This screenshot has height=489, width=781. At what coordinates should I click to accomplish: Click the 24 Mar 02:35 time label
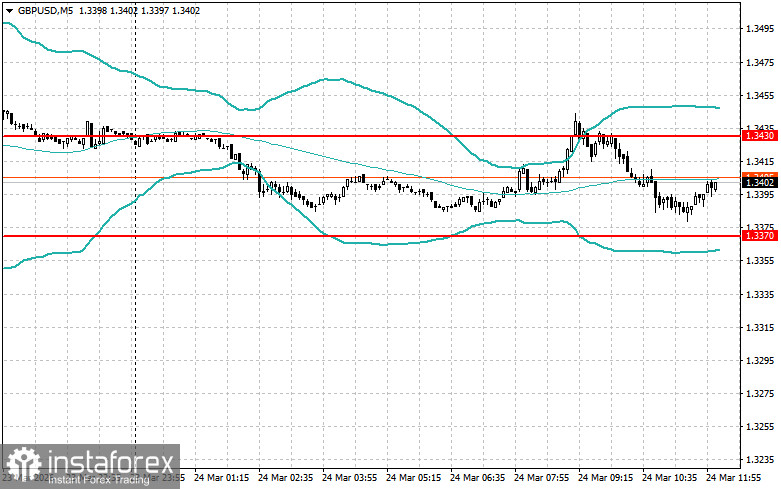point(285,478)
